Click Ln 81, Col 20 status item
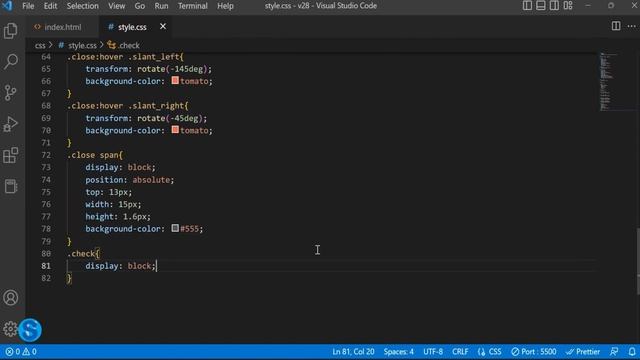The image size is (640, 360). point(353,351)
